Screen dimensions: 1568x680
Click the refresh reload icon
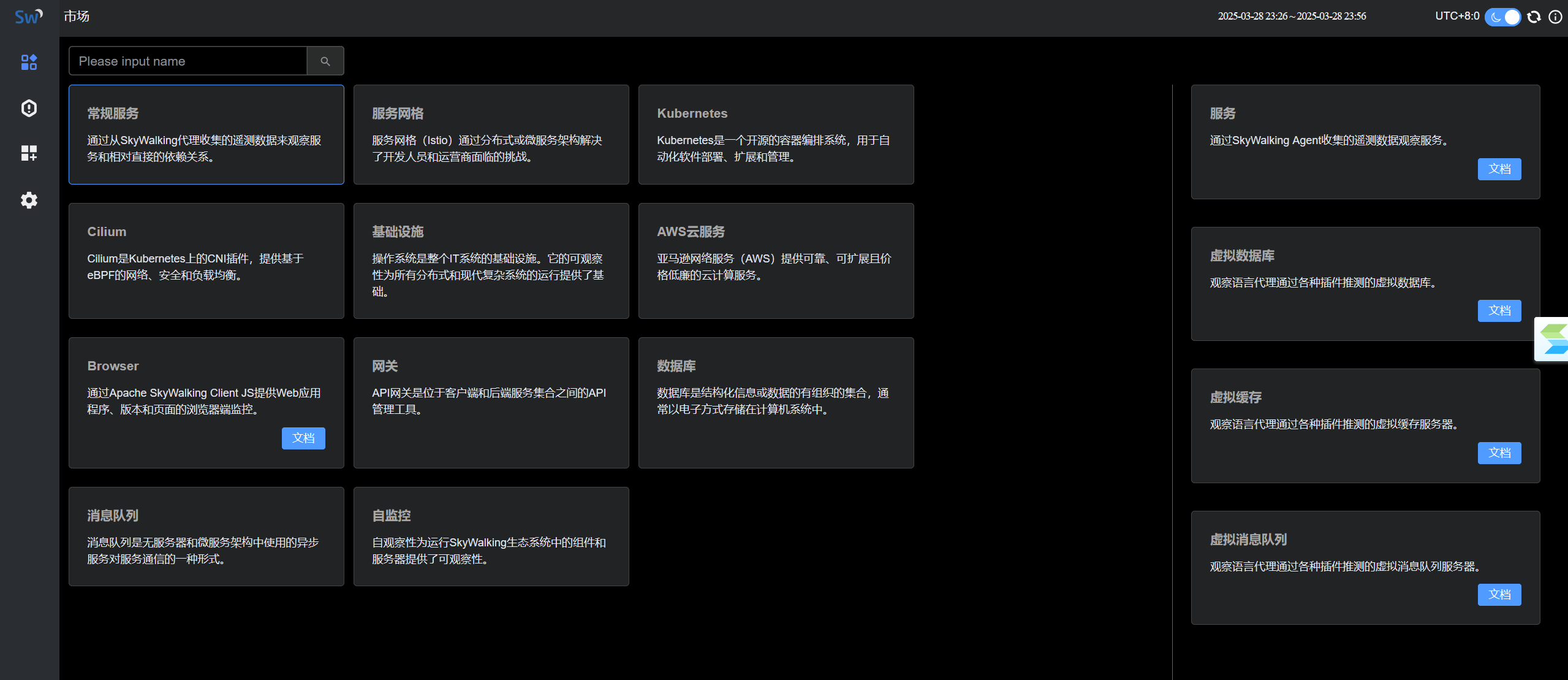pyautogui.click(x=1534, y=17)
